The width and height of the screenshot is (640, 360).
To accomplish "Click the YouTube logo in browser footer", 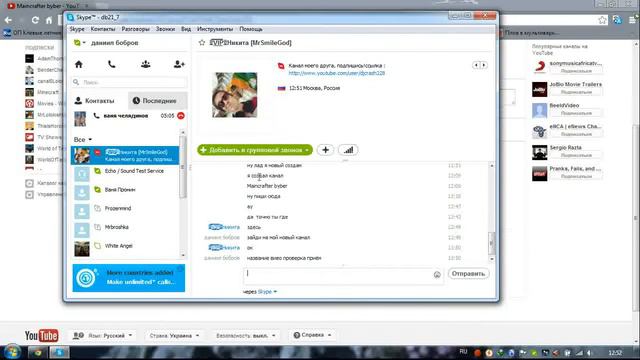I will pos(41,336).
